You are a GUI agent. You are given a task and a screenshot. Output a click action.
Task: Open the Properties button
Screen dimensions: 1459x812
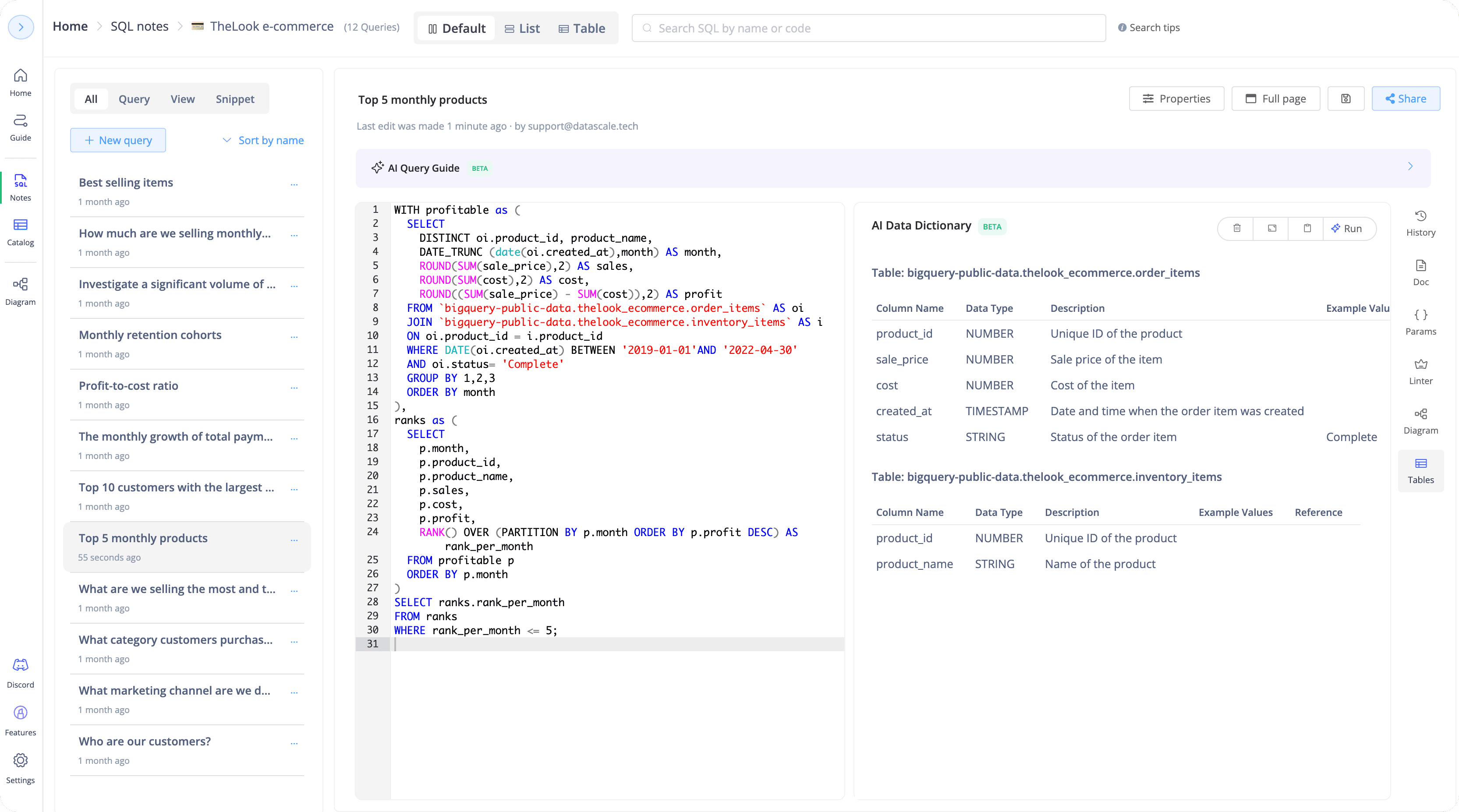[x=1176, y=99]
